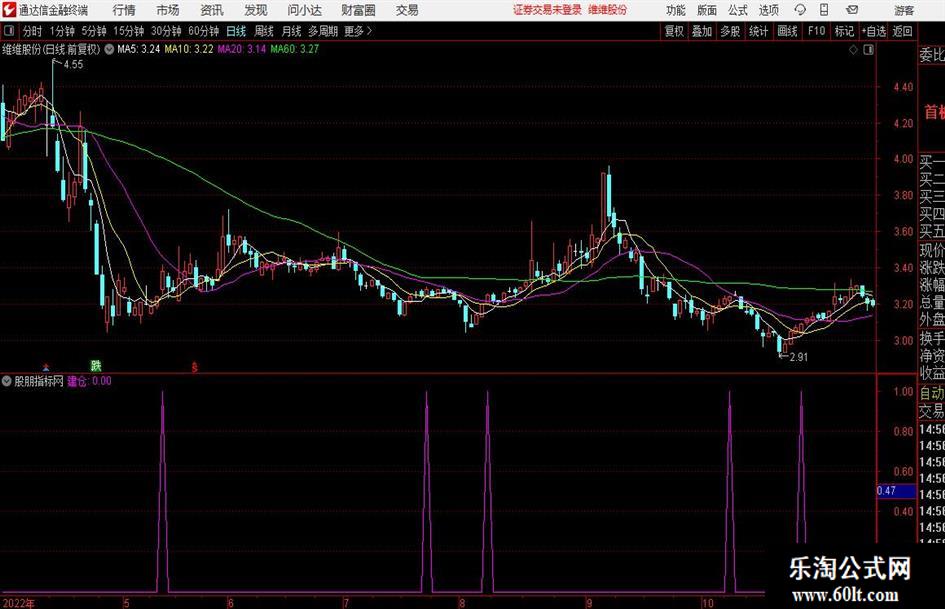Open the 版面 menu

[707, 10]
